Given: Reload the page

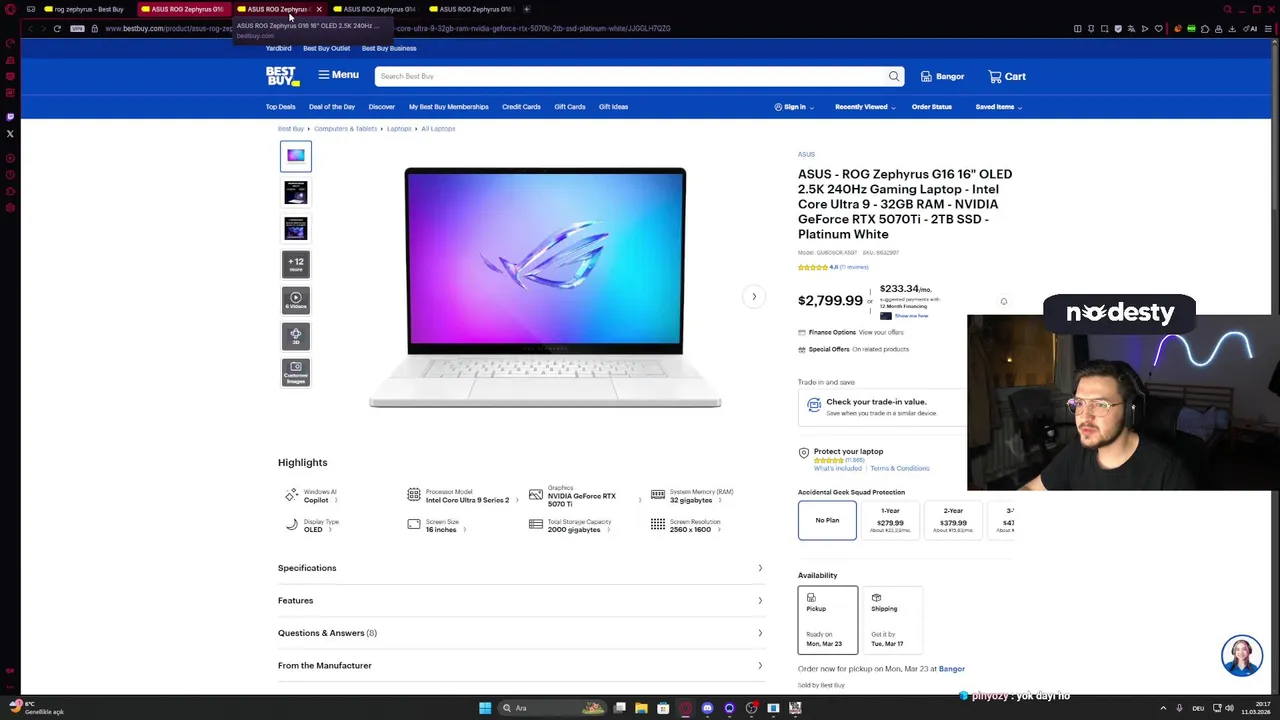Looking at the screenshot, I should point(57,28).
